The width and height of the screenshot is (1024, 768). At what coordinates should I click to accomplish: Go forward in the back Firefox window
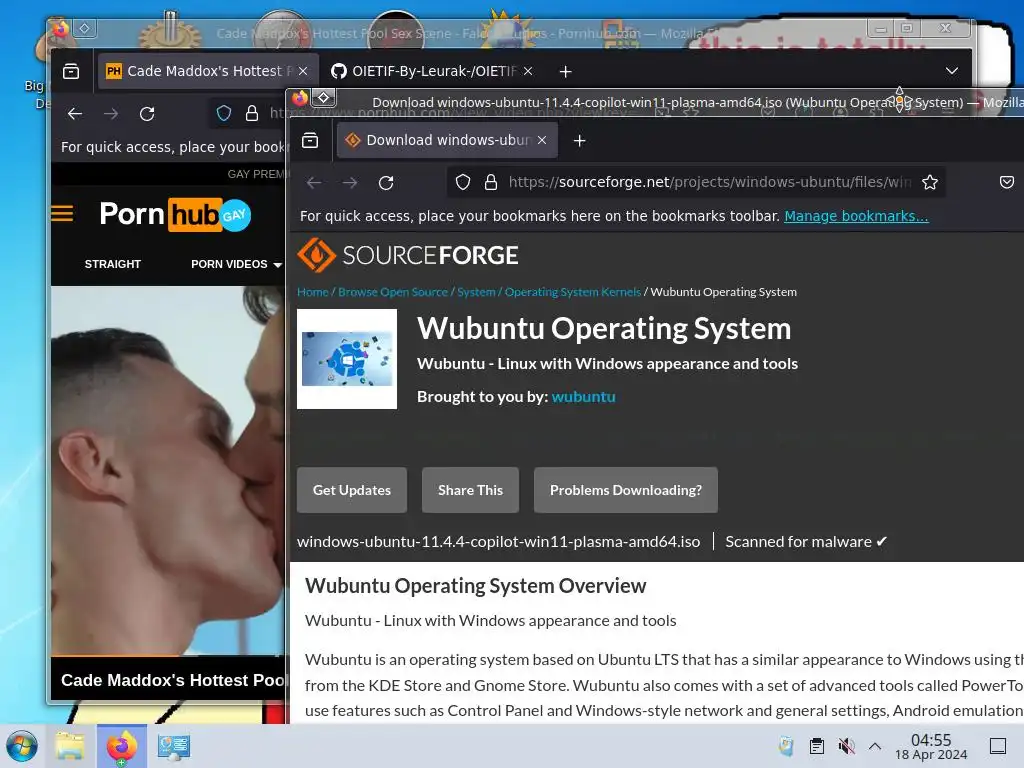(111, 114)
